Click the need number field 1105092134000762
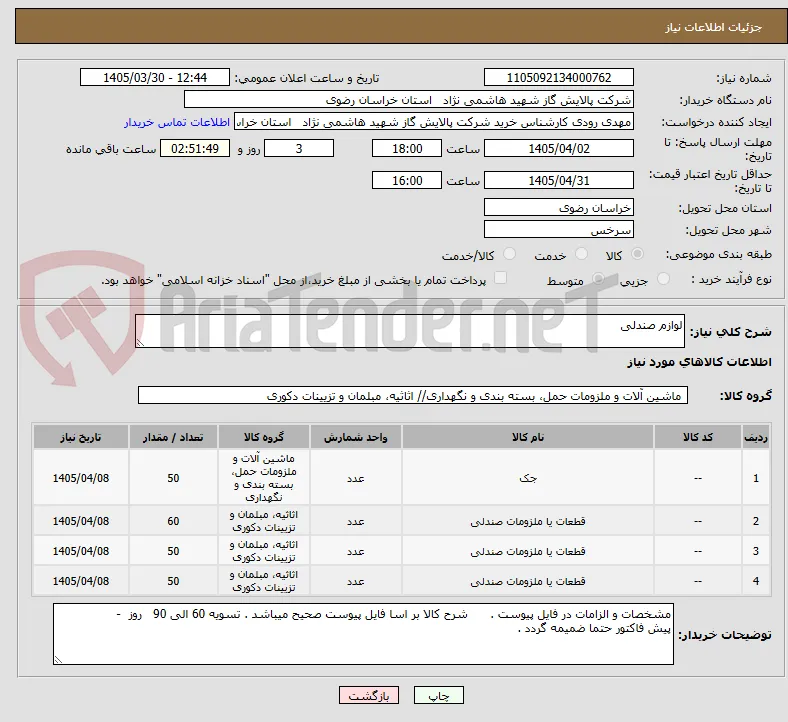Image resolution: width=788 pixels, height=722 pixels. tap(559, 77)
